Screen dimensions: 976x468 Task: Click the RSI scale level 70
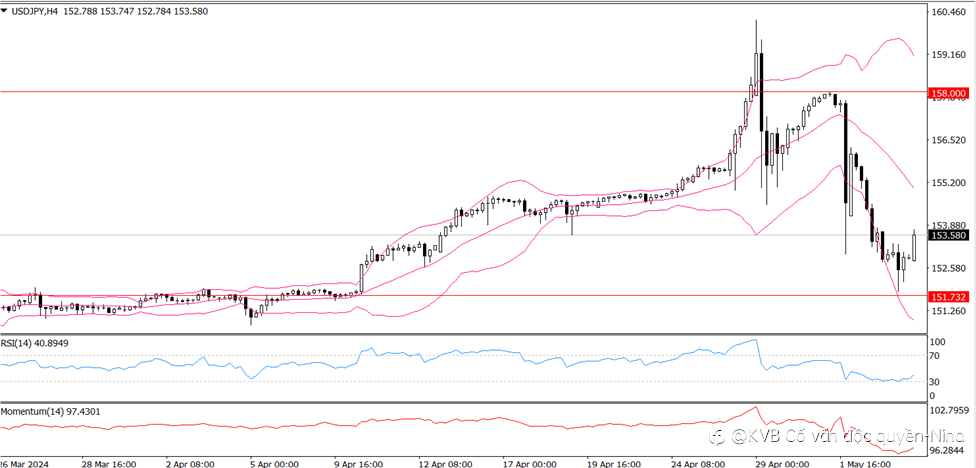click(x=936, y=356)
